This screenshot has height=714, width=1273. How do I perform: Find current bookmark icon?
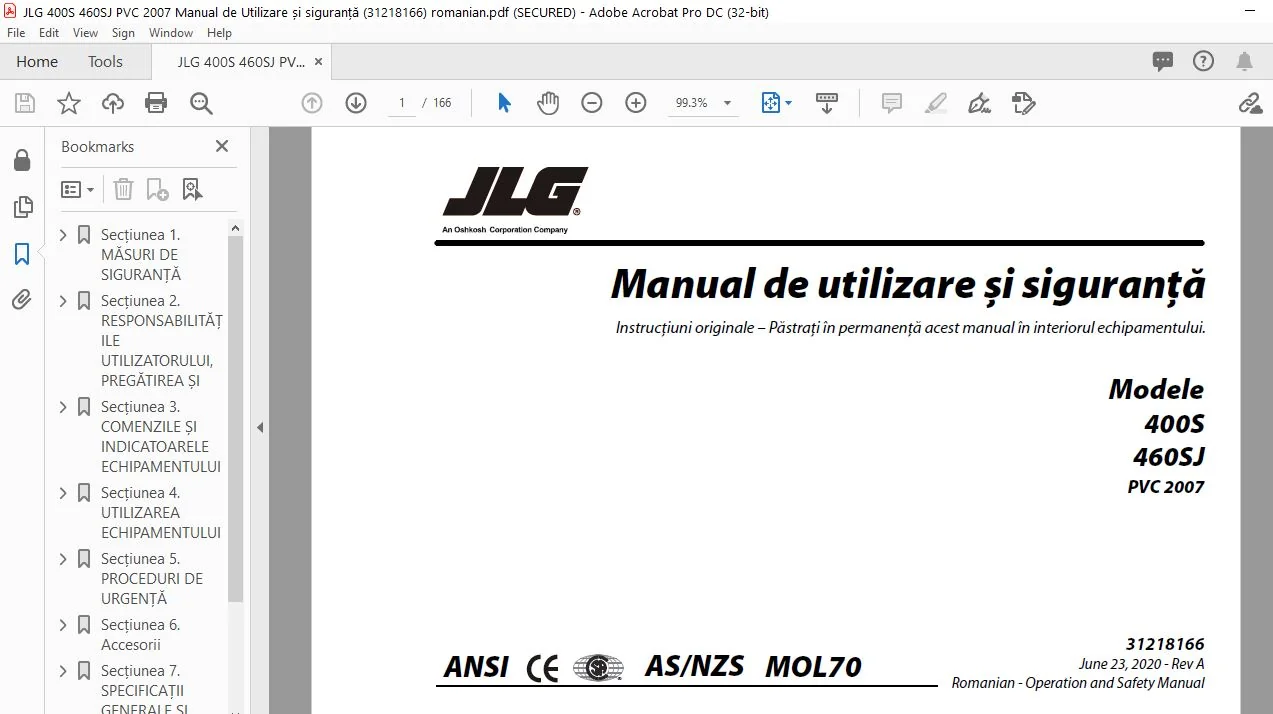(x=192, y=189)
